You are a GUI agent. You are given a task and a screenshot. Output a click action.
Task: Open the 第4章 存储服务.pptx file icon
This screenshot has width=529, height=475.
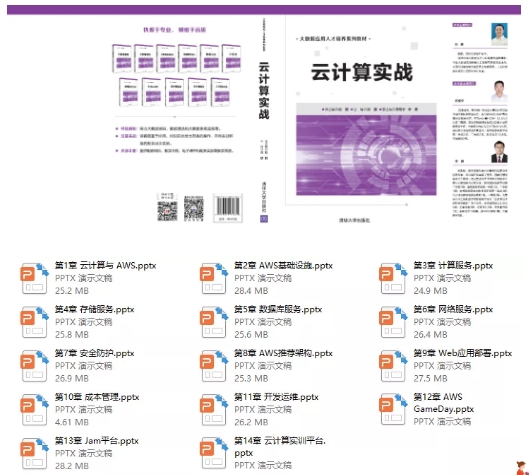coord(35,322)
